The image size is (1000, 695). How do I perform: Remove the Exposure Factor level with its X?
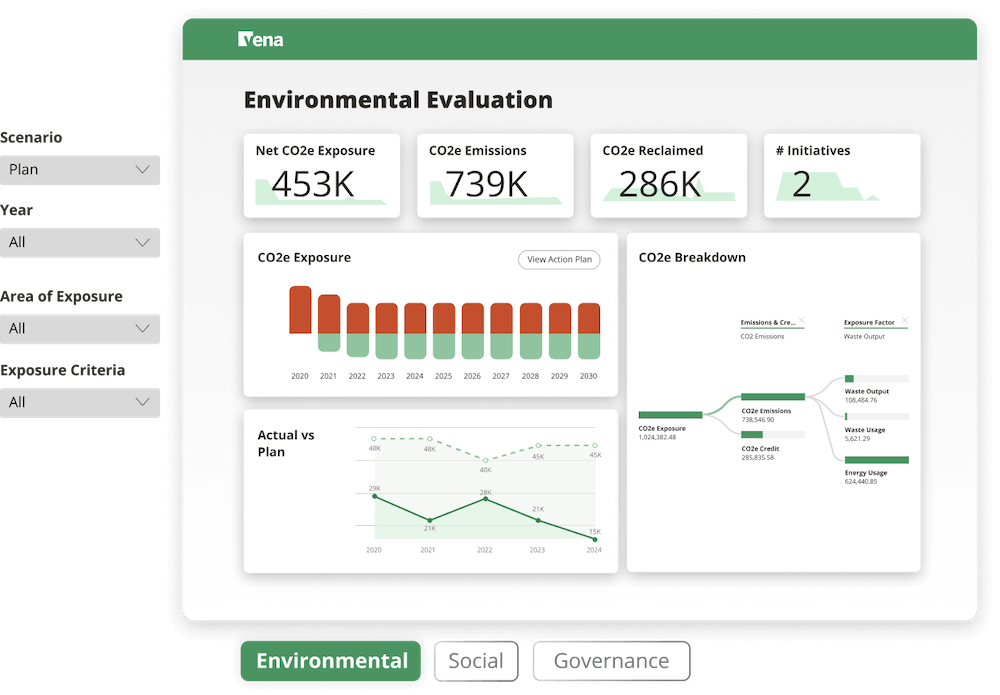(905, 320)
